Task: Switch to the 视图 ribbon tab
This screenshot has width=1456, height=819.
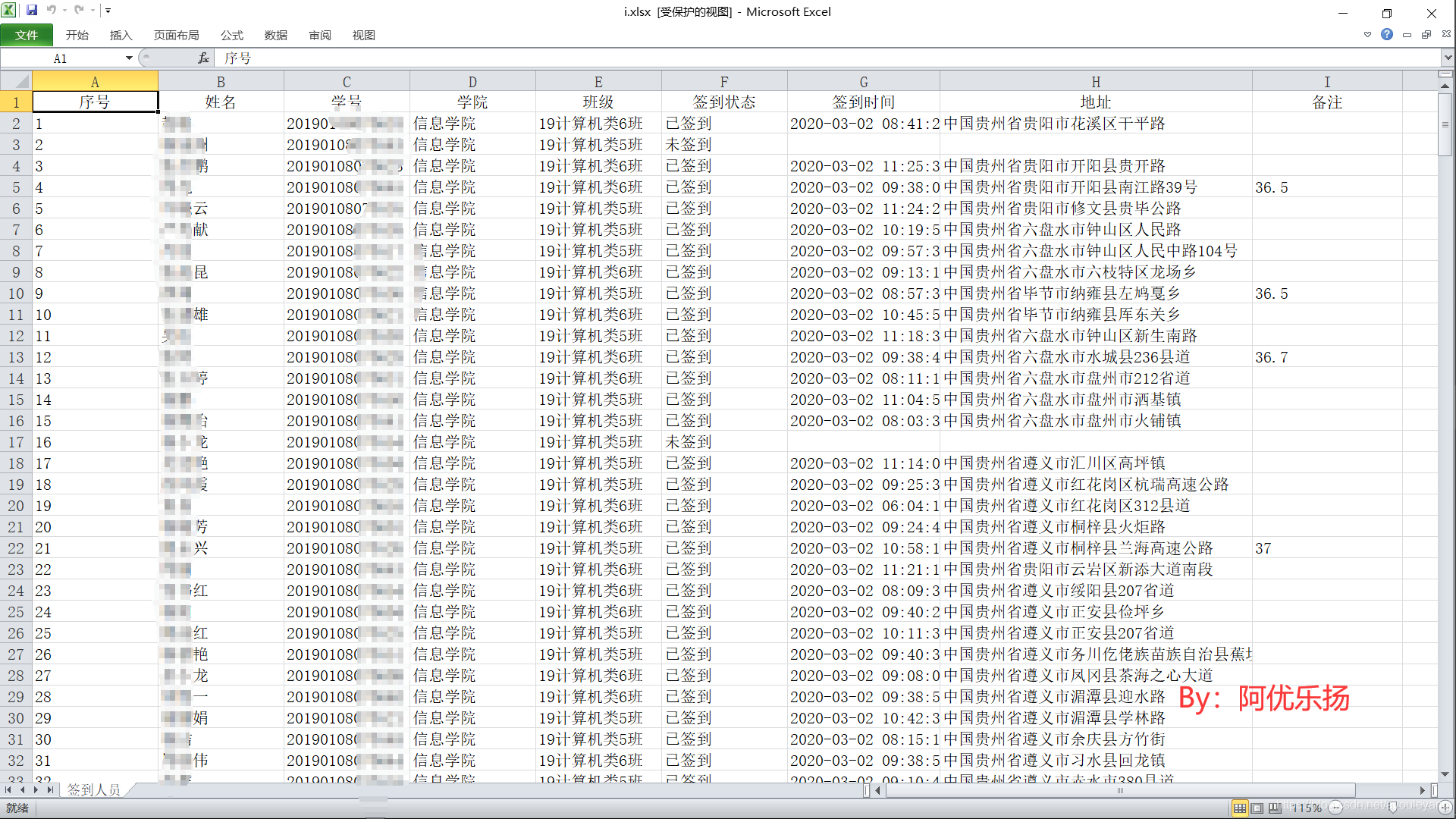Action: click(x=364, y=35)
